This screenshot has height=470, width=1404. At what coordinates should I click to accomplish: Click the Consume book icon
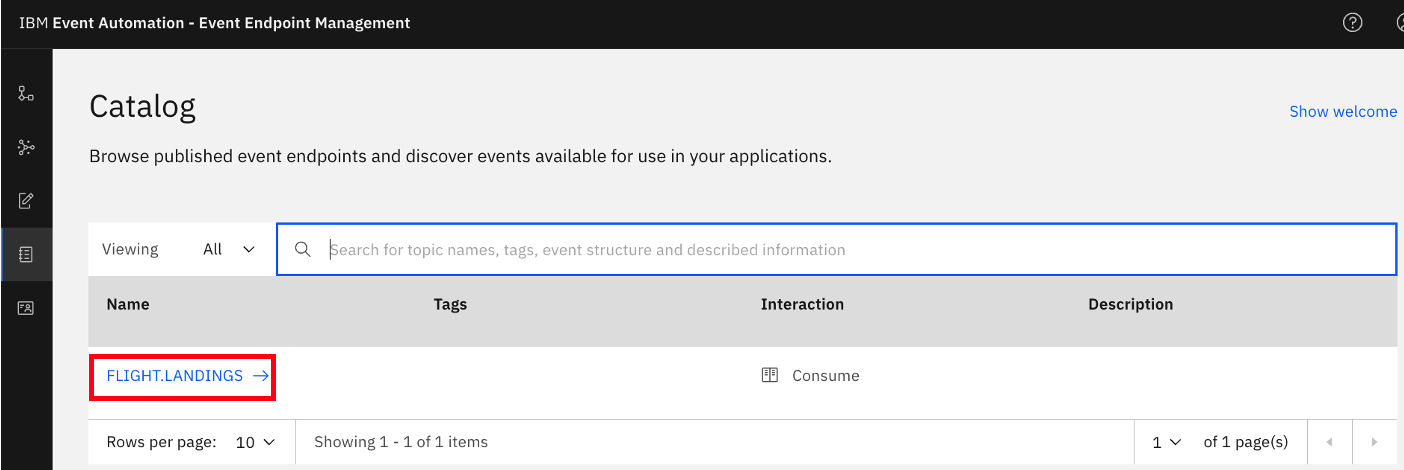pyautogui.click(x=769, y=376)
